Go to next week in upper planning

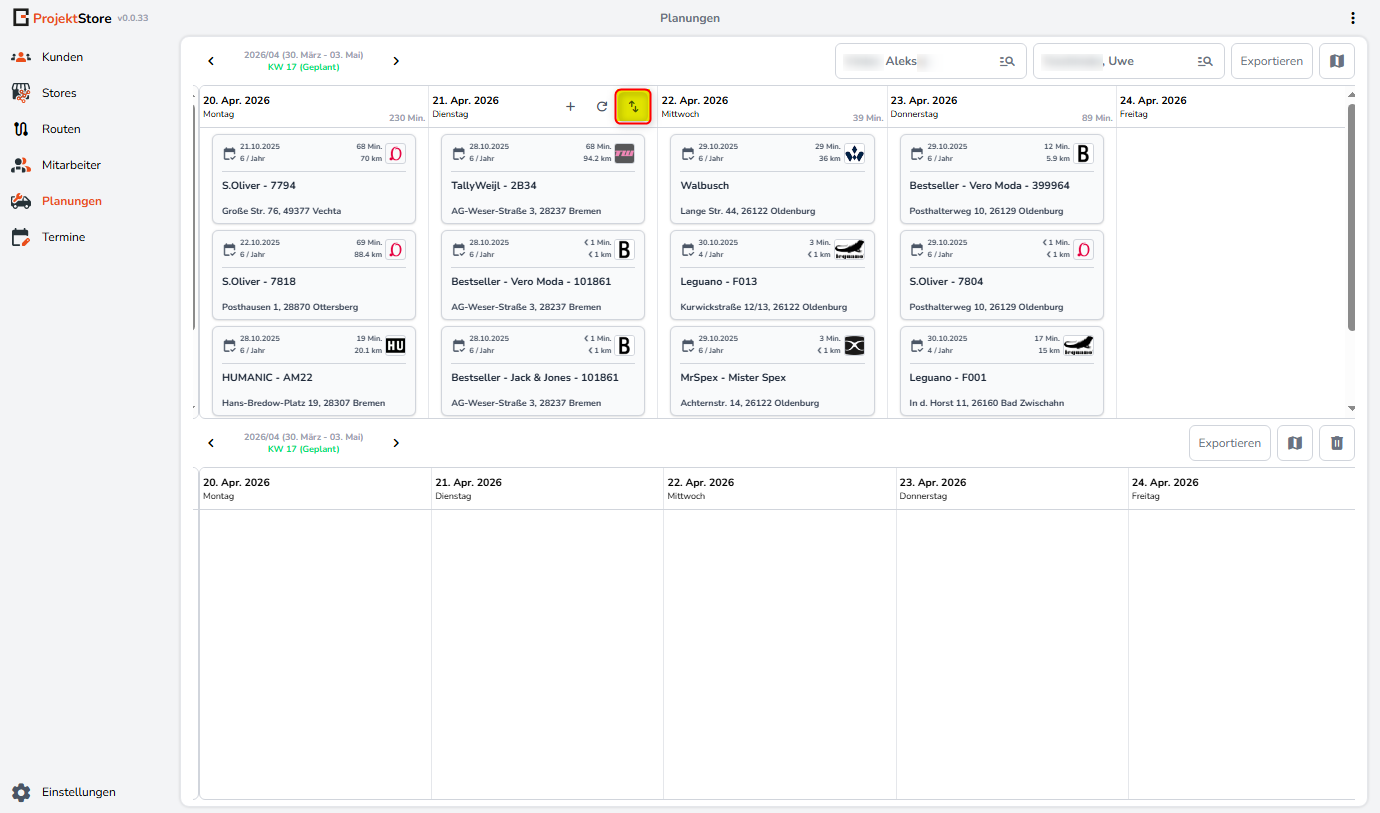396,61
